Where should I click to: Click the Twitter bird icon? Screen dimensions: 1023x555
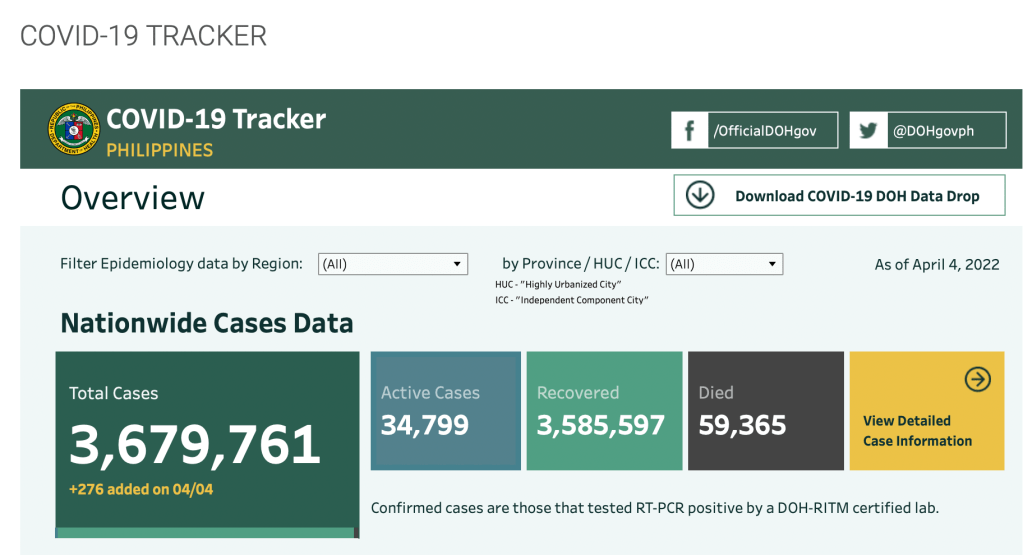(868, 130)
